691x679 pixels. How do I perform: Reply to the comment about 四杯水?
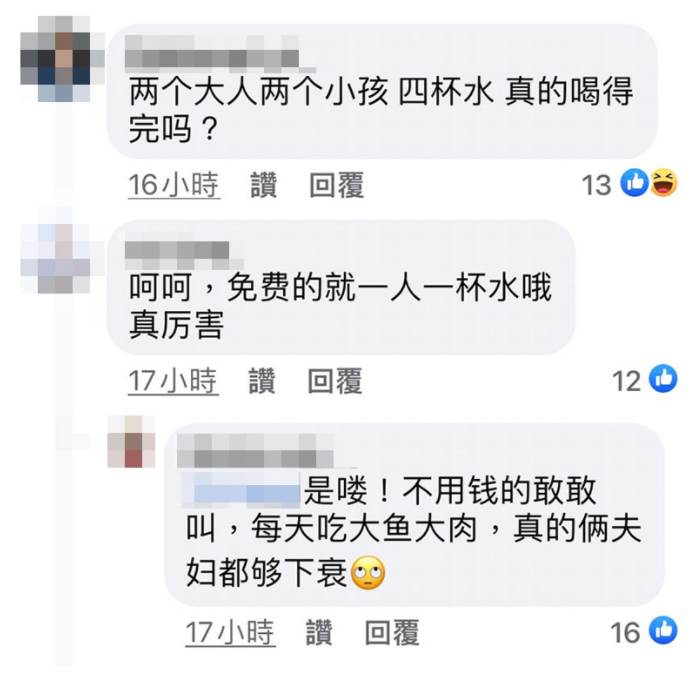336,185
